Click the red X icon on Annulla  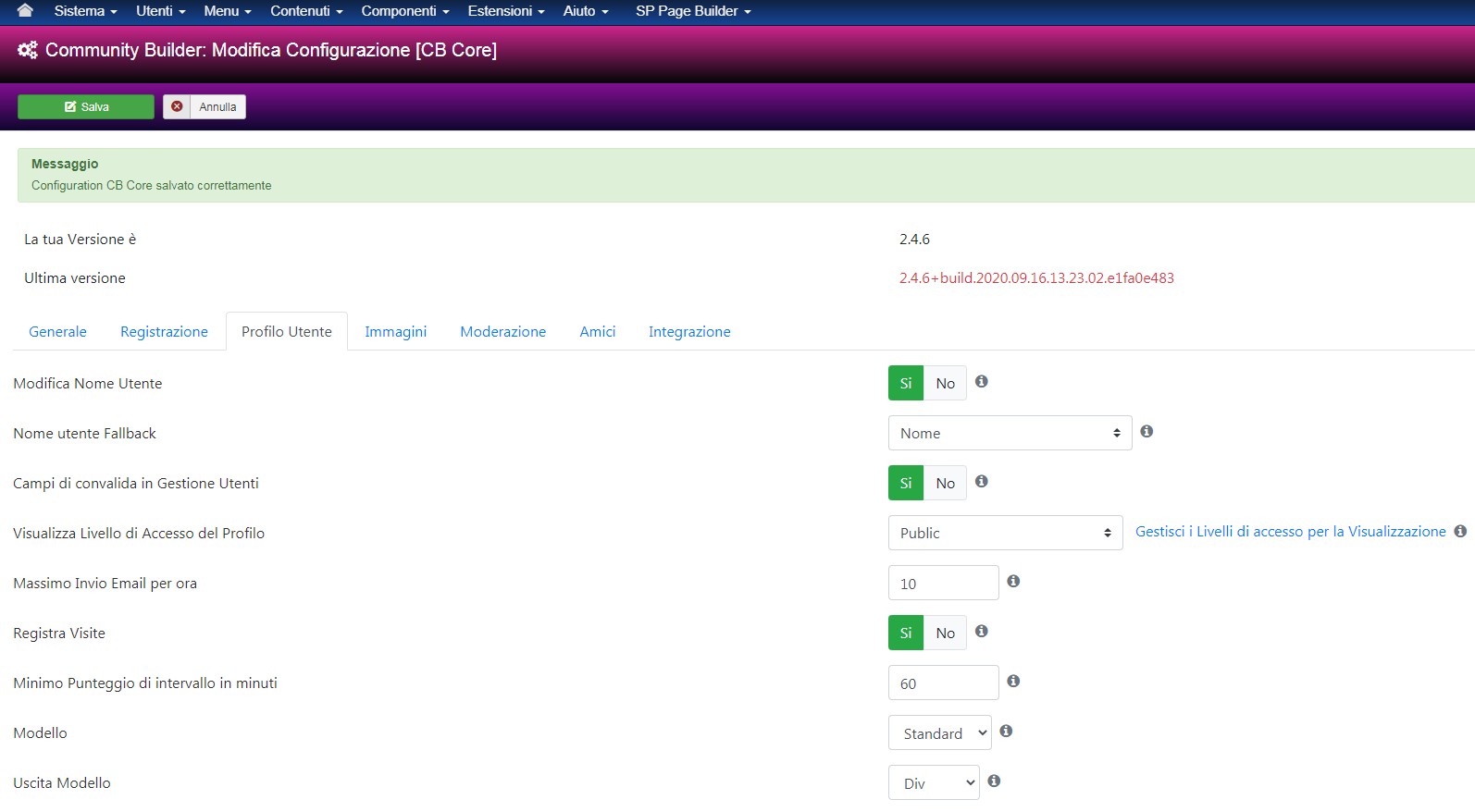[177, 106]
